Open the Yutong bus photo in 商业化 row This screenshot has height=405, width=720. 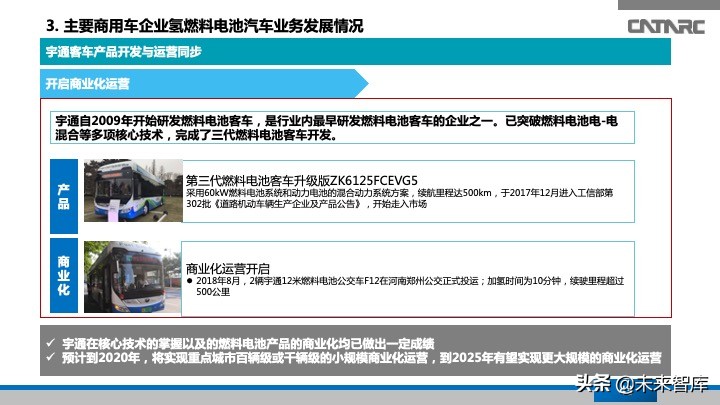pos(132,277)
